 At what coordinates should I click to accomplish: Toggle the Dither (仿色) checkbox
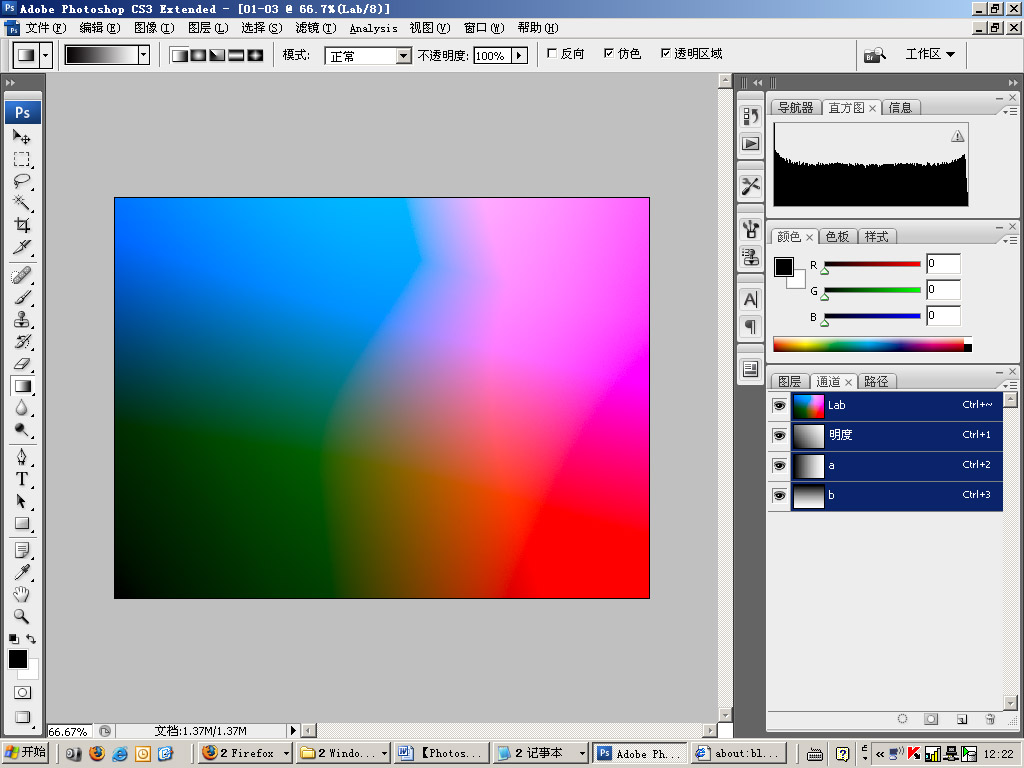(609, 54)
